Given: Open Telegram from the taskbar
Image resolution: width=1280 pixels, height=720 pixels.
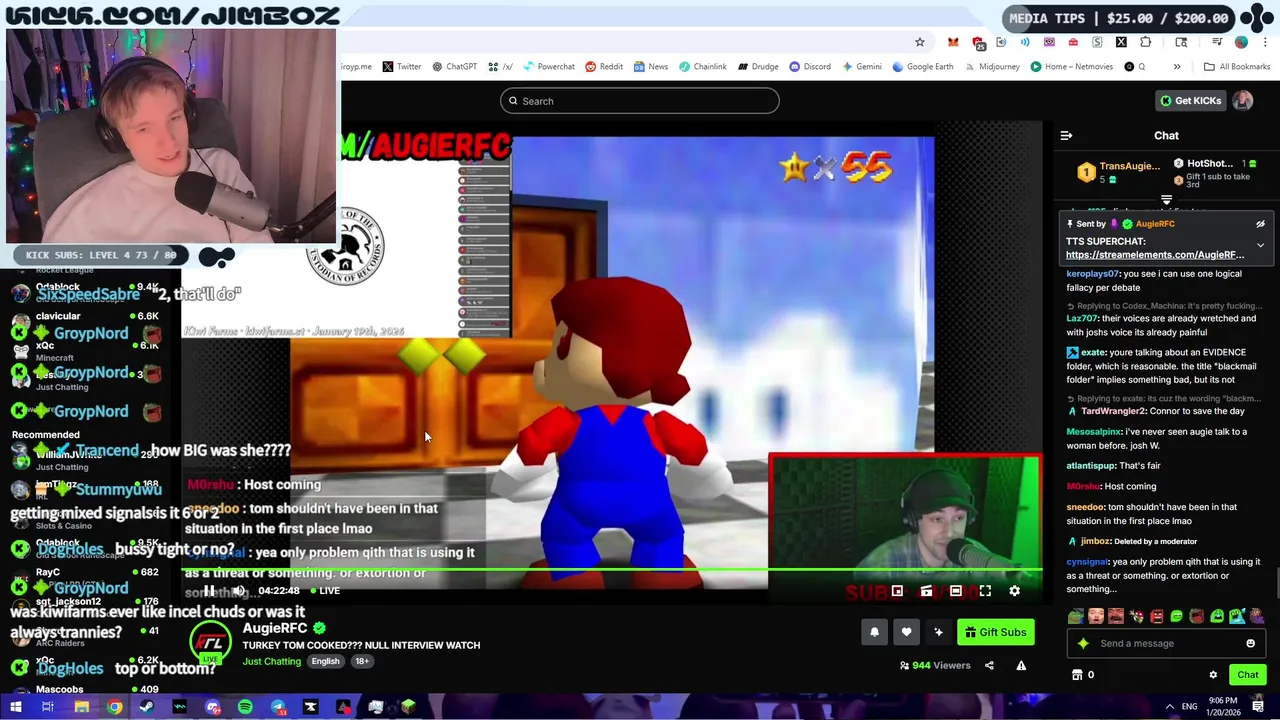Looking at the screenshot, I should click(278, 707).
